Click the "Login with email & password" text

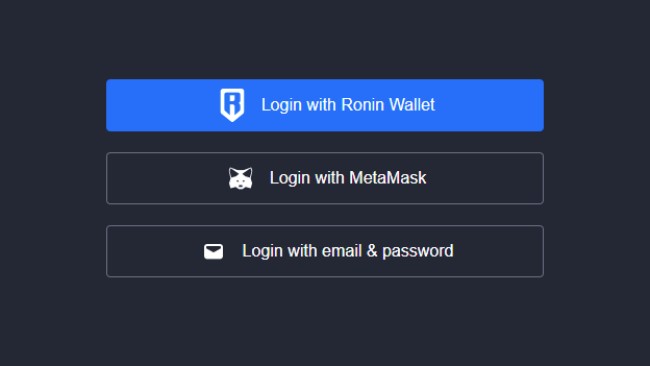coord(348,251)
